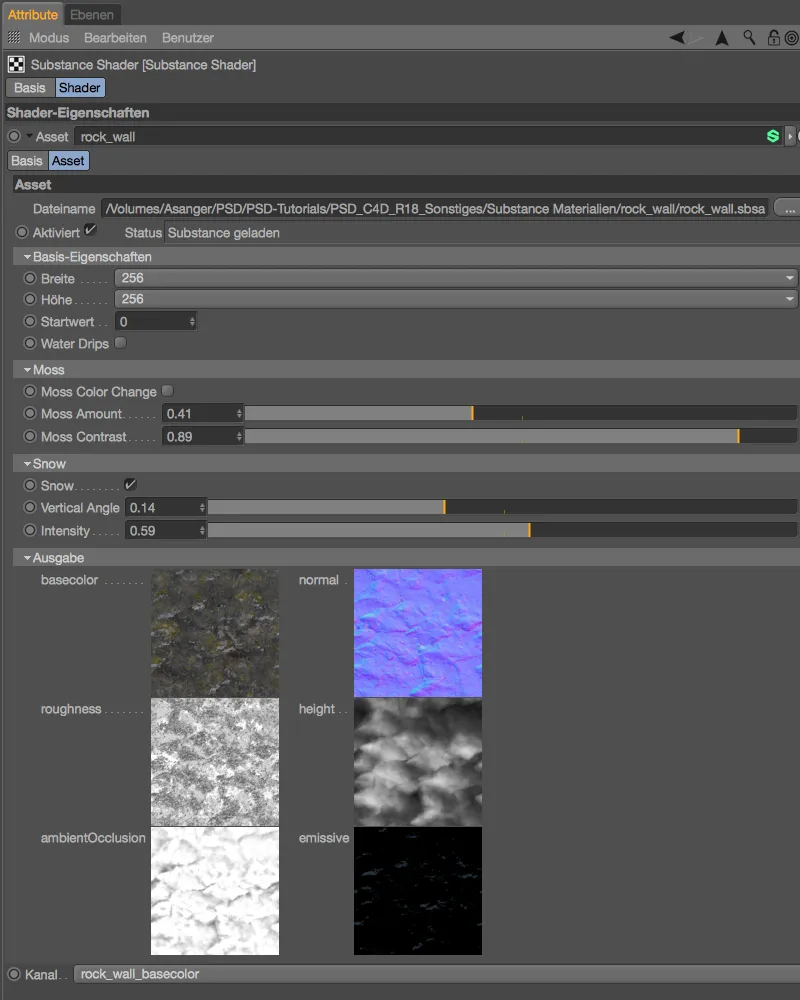The image size is (800, 1000).
Task: Open the Bearbeiten menu
Action: coord(115,38)
